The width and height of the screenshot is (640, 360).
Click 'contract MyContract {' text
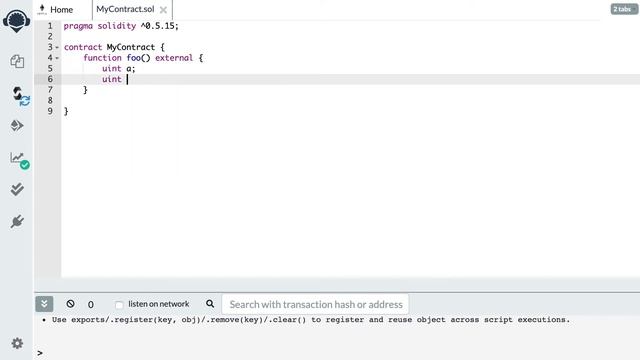pyautogui.click(x=114, y=47)
